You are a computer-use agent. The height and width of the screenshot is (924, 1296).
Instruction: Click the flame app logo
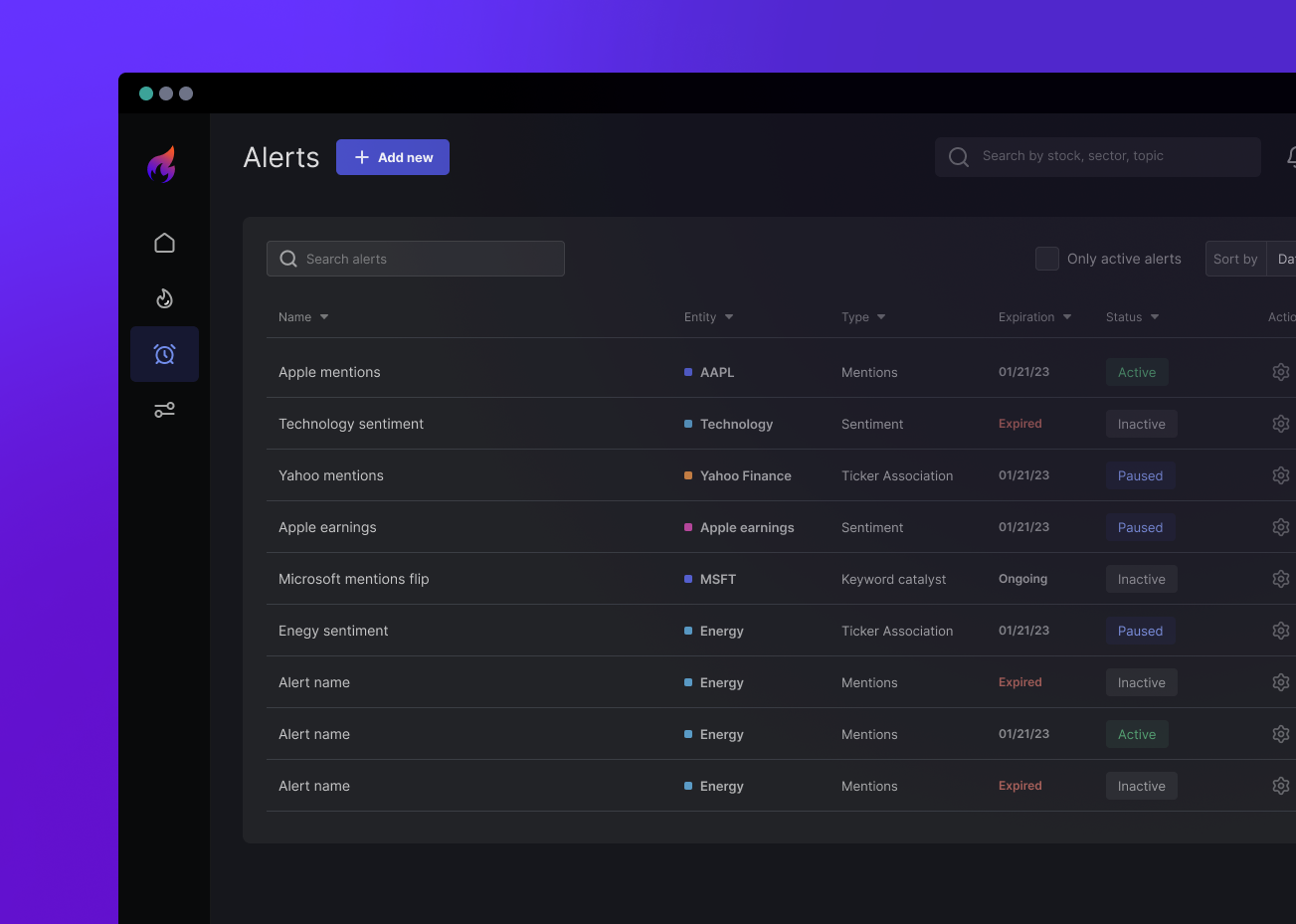161,164
